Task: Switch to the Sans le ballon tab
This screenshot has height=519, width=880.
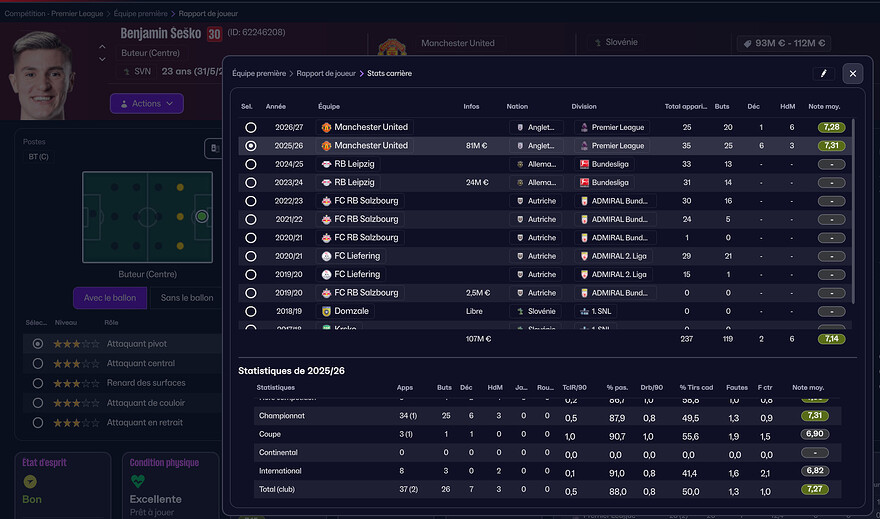Action: [x=186, y=298]
